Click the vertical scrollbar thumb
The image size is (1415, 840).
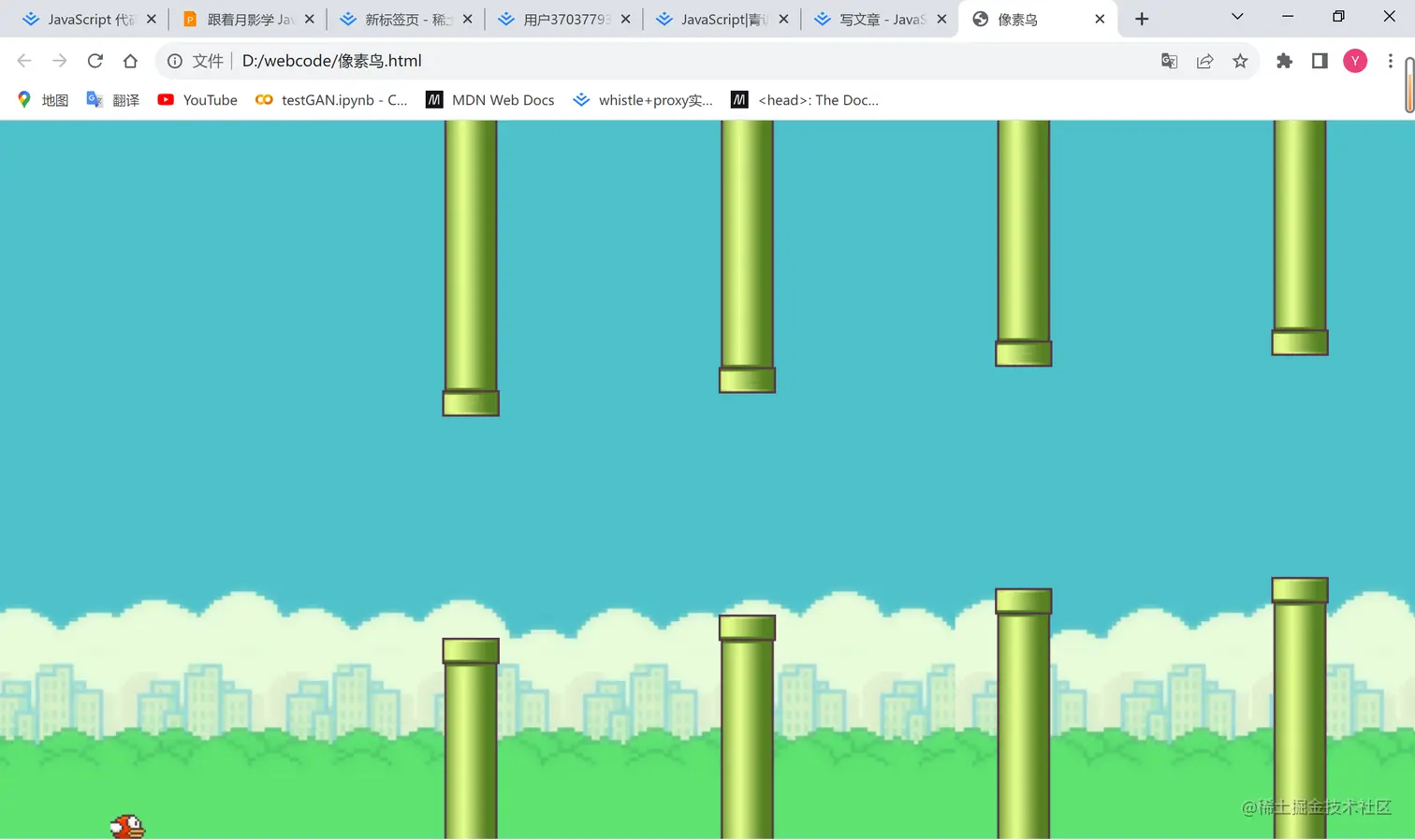pyautogui.click(x=1409, y=84)
